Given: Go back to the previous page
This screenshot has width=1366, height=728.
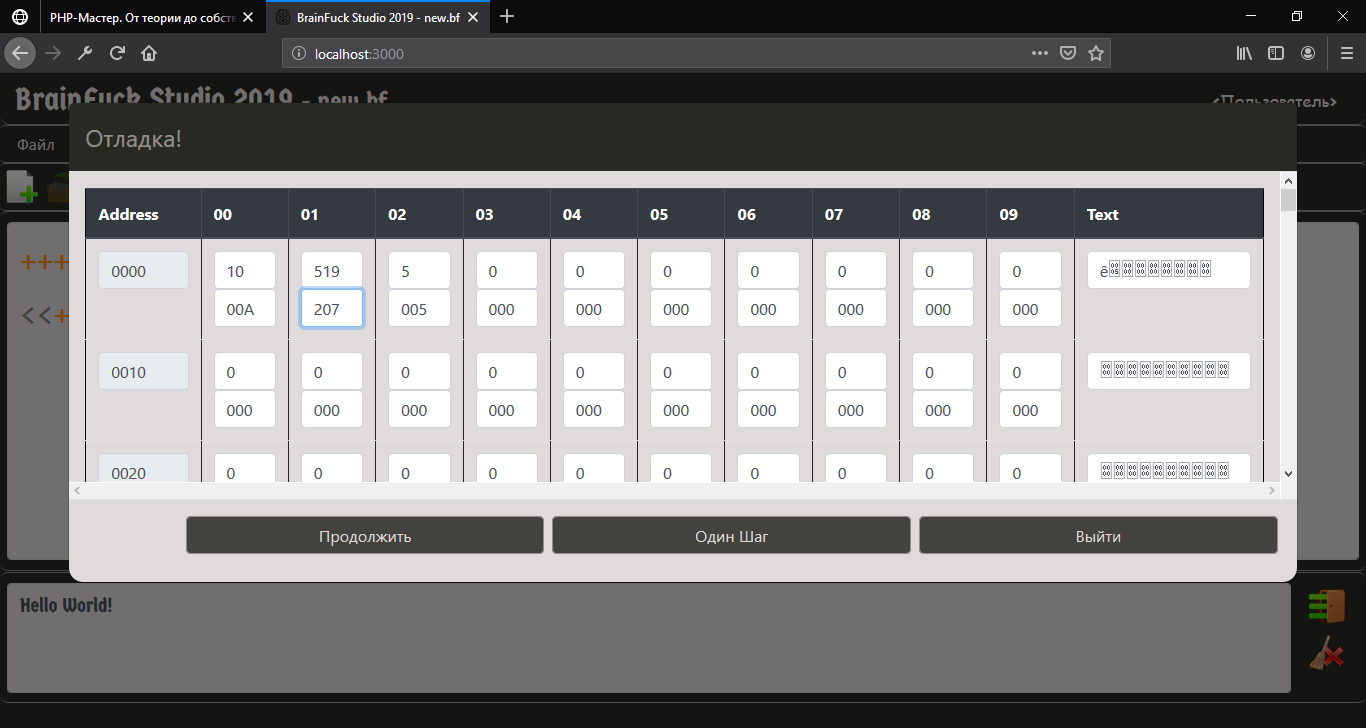Looking at the screenshot, I should (20, 53).
